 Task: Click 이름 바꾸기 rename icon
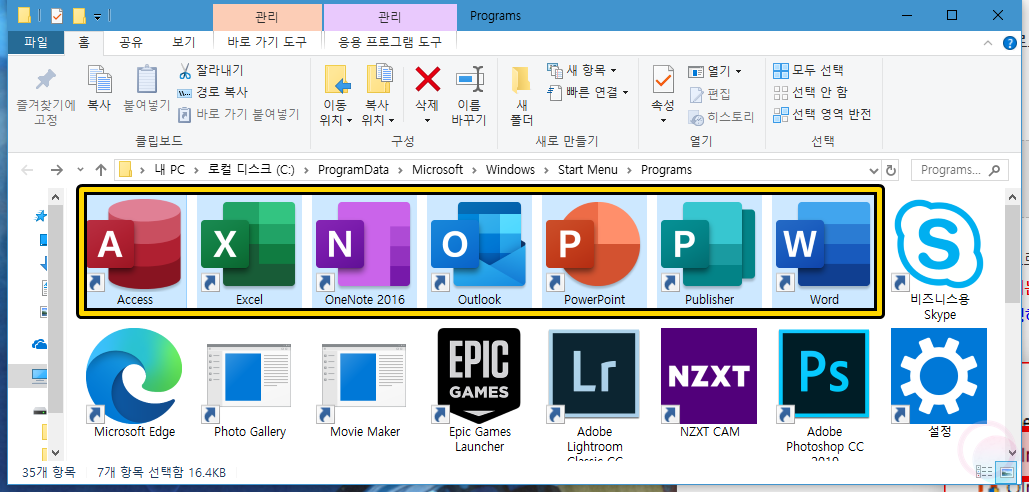pyautogui.click(x=469, y=80)
